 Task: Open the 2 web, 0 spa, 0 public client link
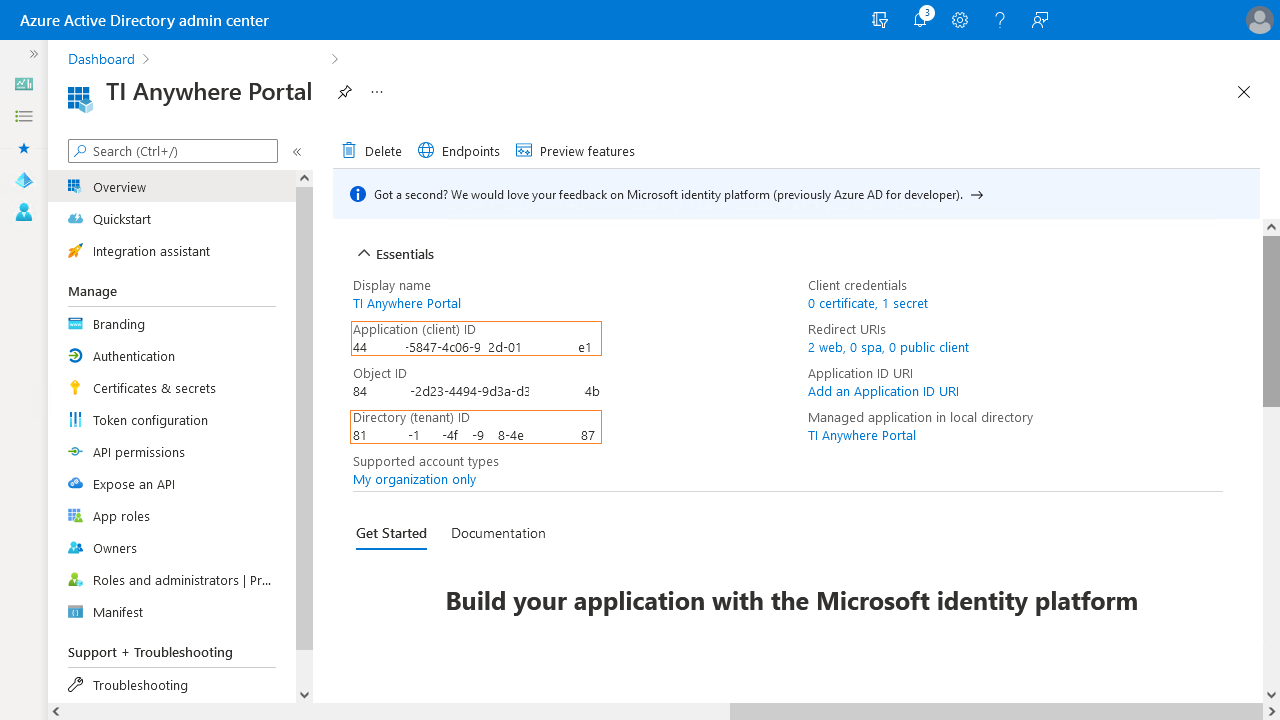tap(888, 347)
